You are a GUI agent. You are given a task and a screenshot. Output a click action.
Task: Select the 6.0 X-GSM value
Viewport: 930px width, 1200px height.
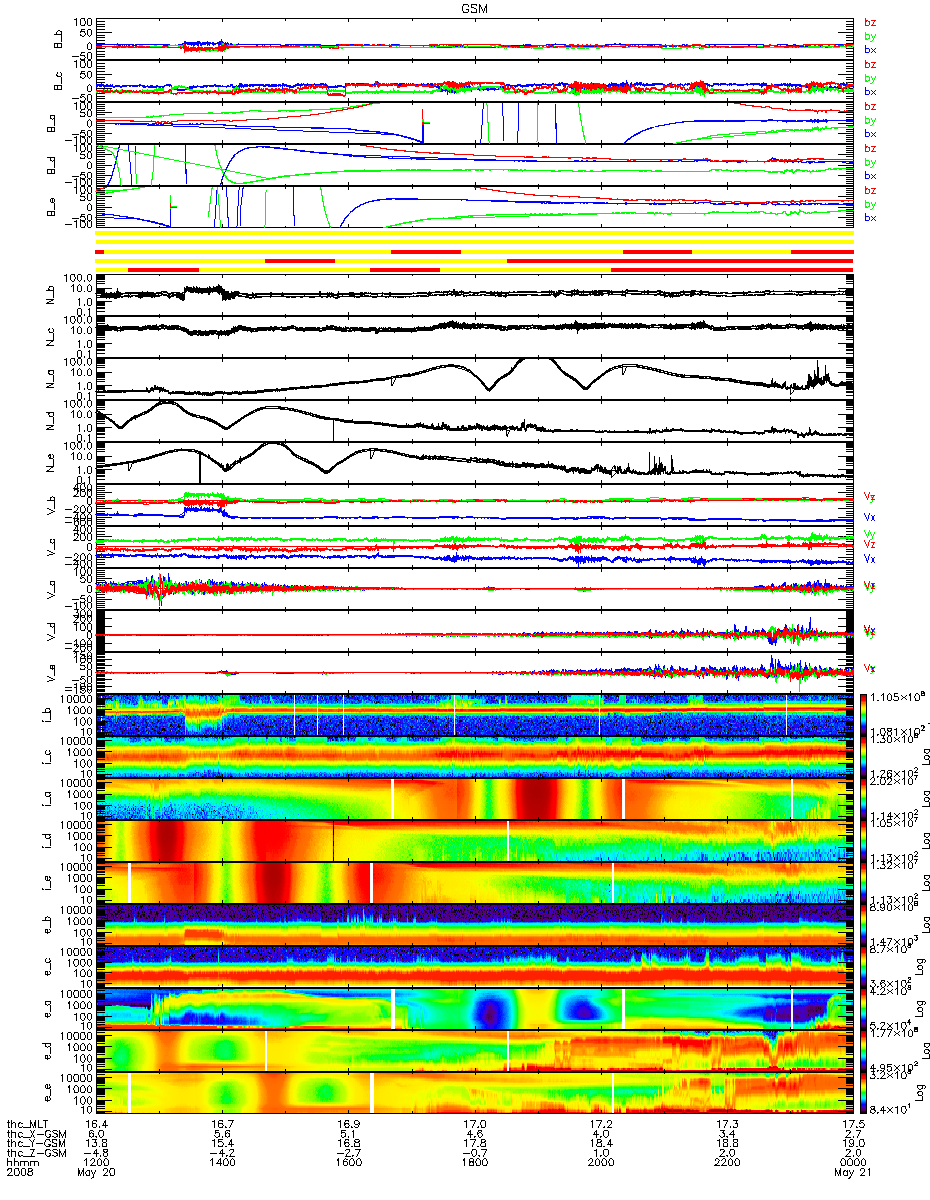[95, 1135]
